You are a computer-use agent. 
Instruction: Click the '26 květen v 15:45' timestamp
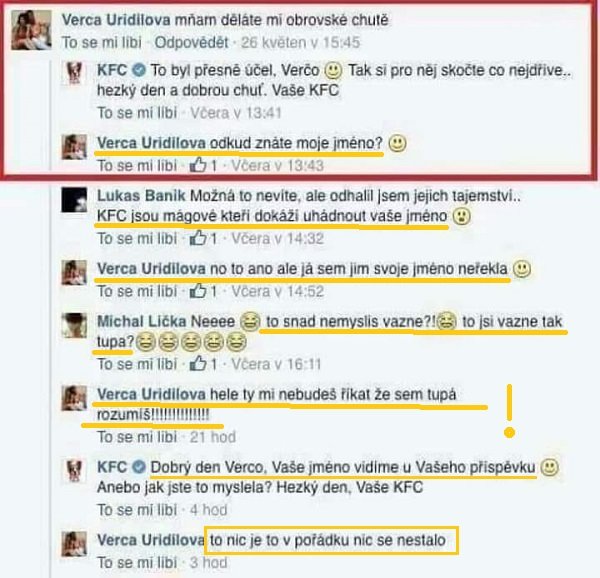(x=300, y=42)
